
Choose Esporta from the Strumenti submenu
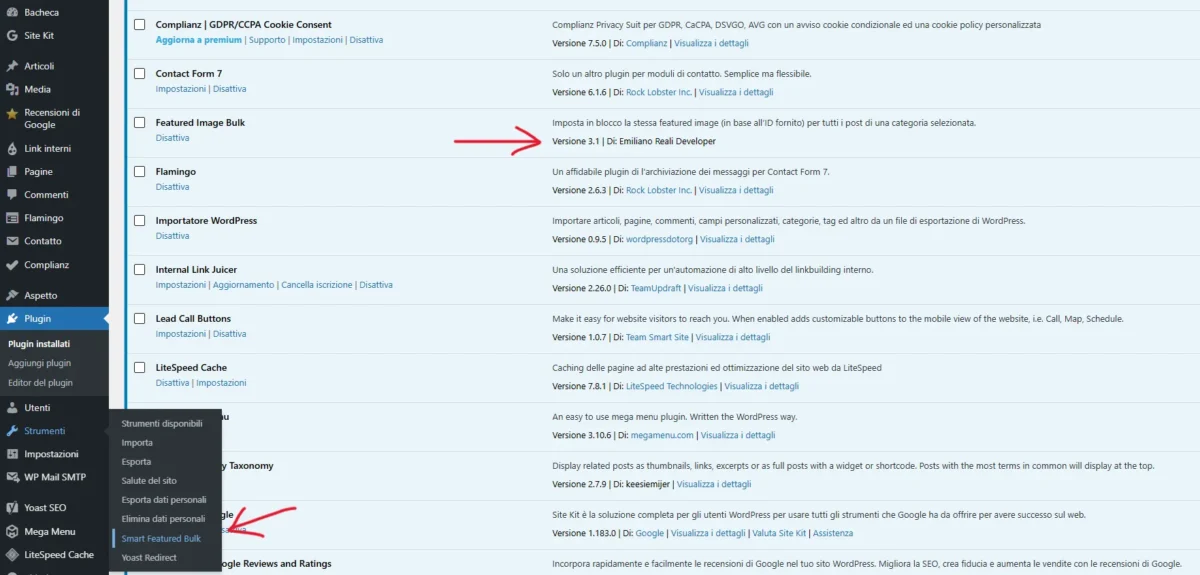(136, 462)
